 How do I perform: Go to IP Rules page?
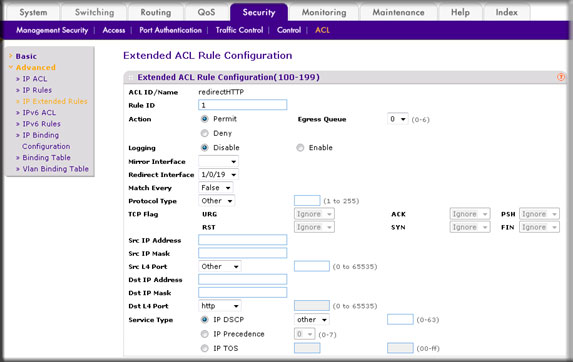click(37, 90)
